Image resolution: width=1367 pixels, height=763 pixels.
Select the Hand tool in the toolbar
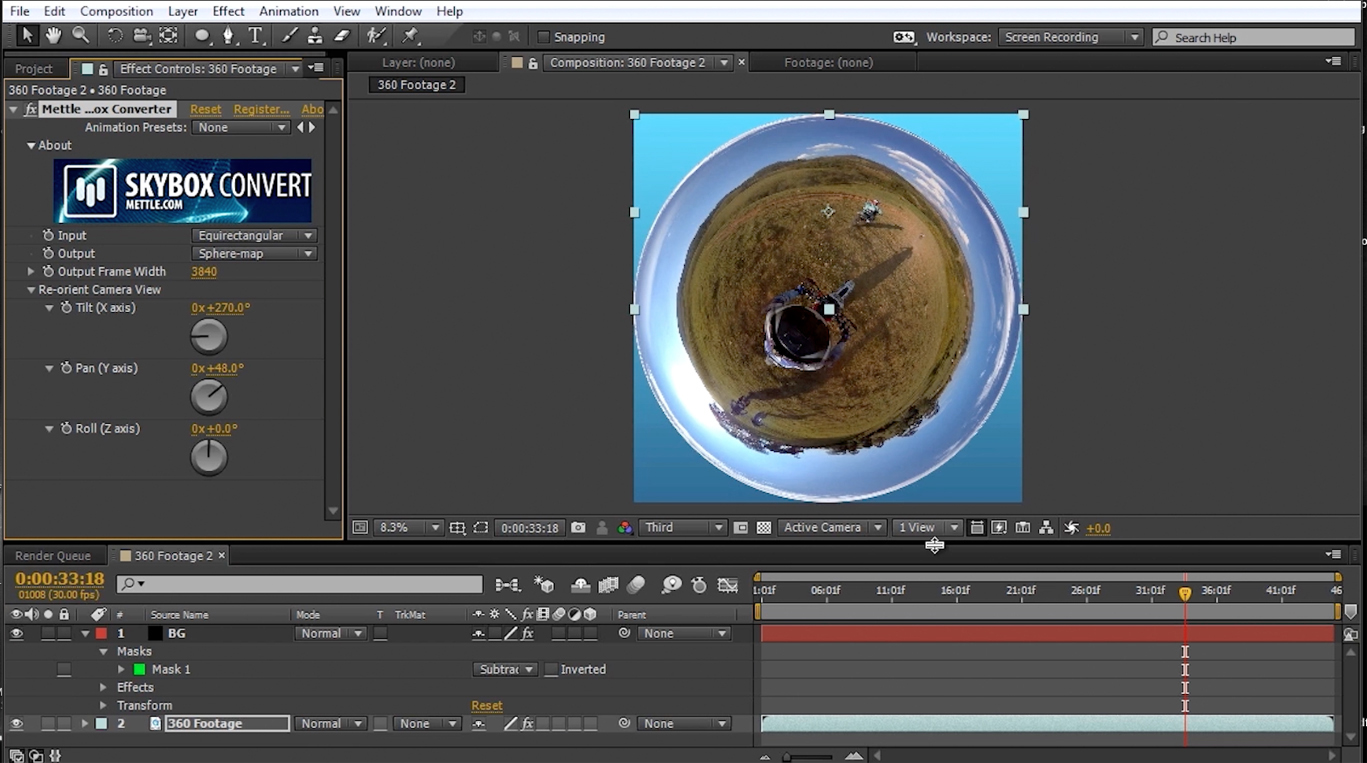pyautogui.click(x=52, y=36)
